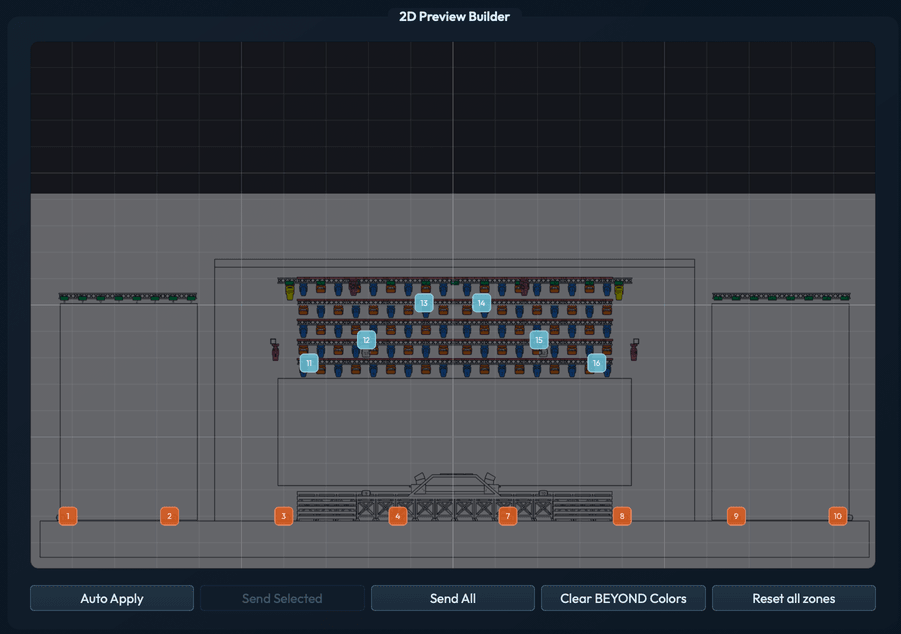Select orange zone marker 4
The height and width of the screenshot is (634, 901).
398,516
